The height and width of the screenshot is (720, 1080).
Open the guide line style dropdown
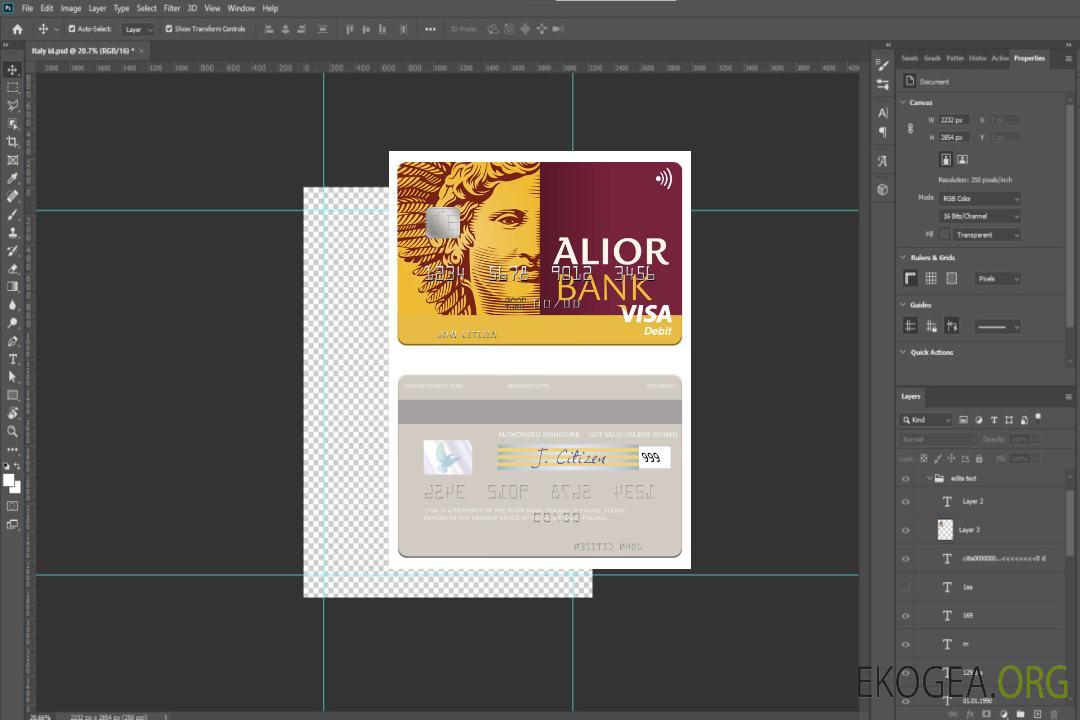[997, 327]
